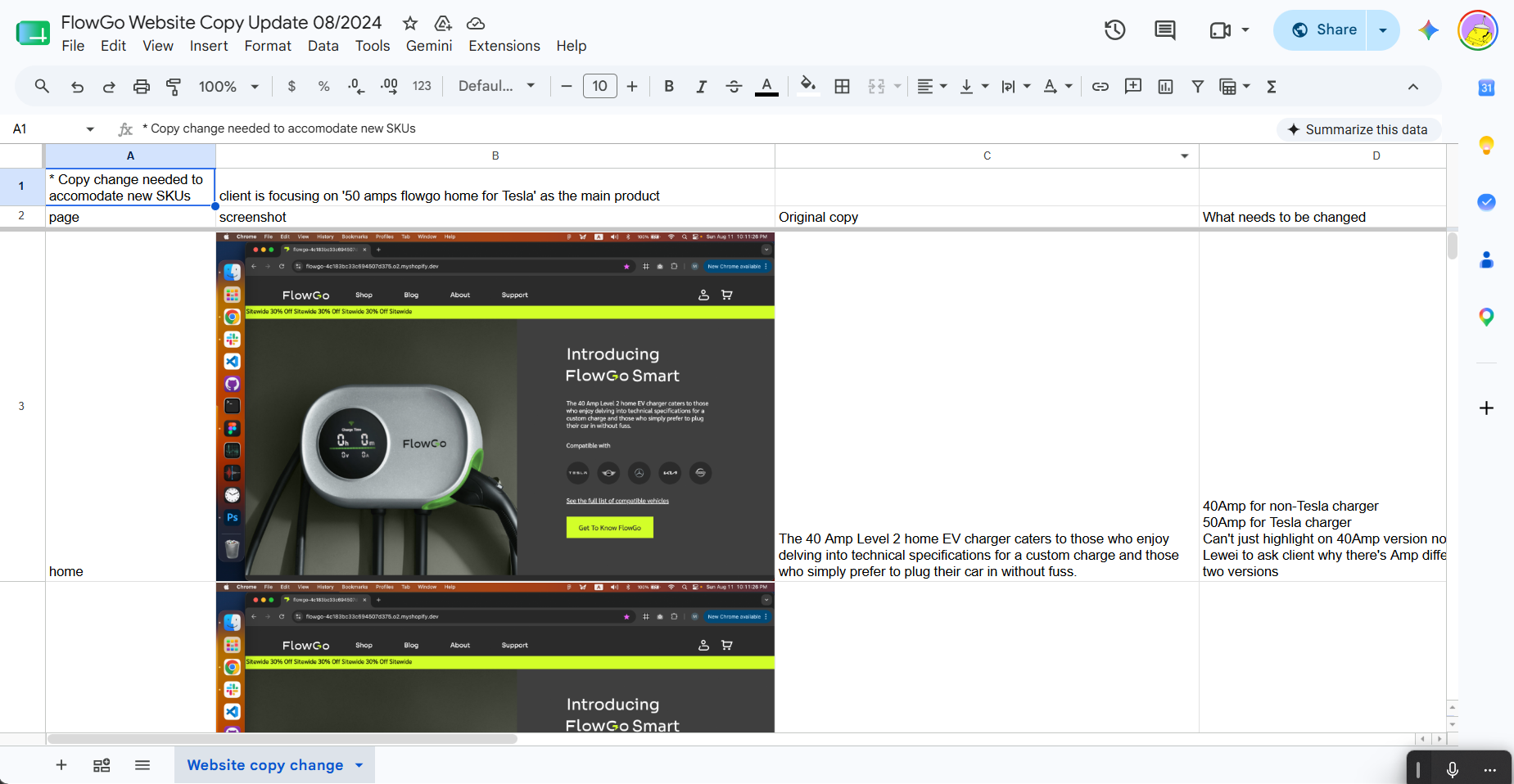Format as percent
The height and width of the screenshot is (784, 1514).
(324, 86)
